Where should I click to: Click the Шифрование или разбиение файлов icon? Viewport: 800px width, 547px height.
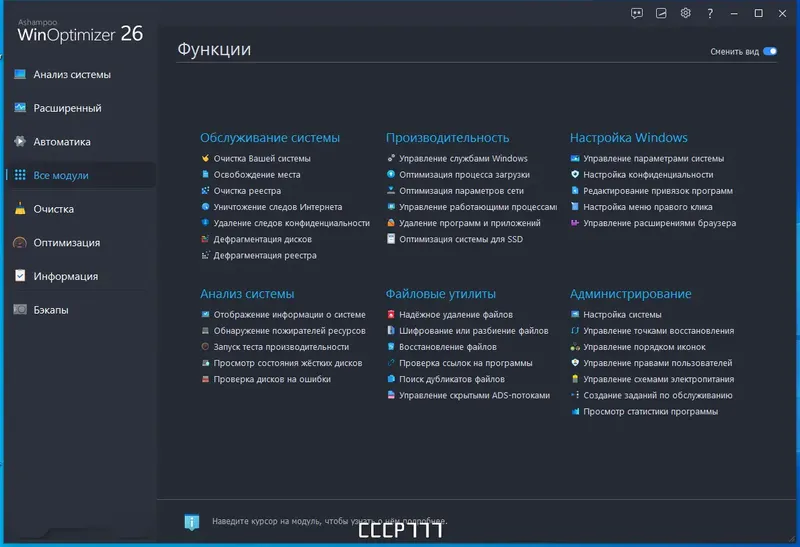(391, 331)
